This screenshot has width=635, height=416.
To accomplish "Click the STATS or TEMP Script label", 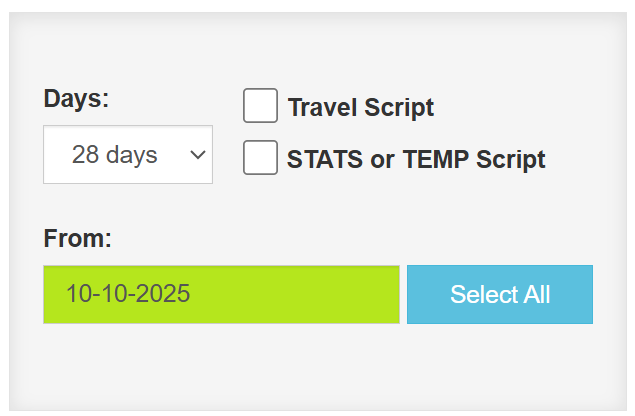I will coord(416,159).
